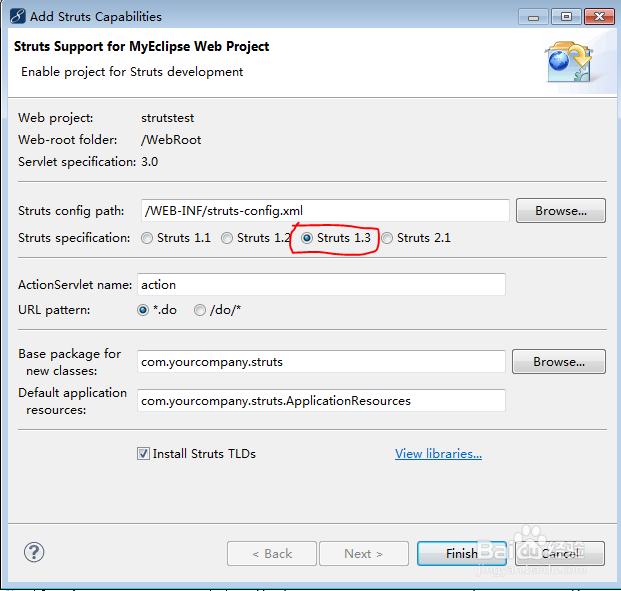Click the Cancel button
Viewport: 621px width, 591px height.
[560, 553]
